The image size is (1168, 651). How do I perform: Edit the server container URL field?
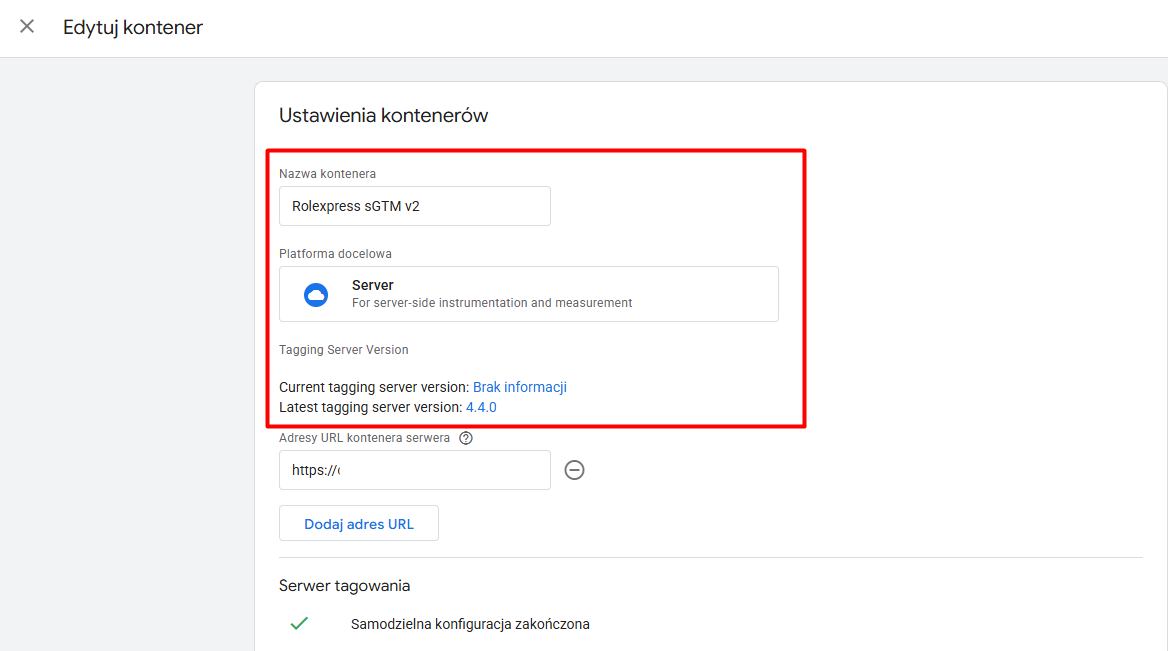point(414,470)
